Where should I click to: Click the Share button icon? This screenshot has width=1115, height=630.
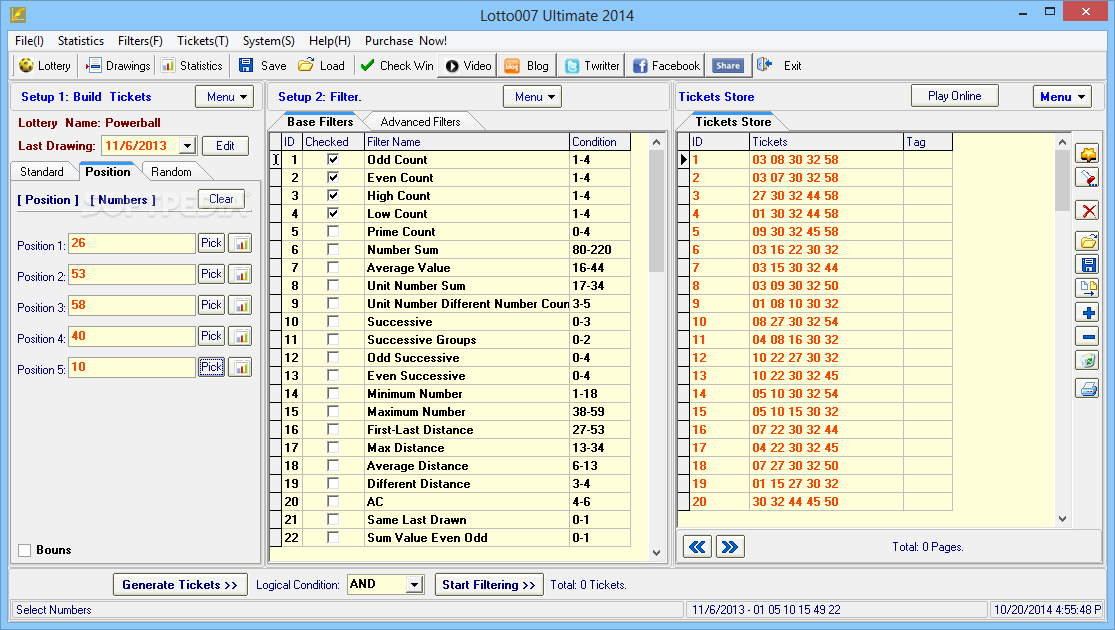pos(727,65)
